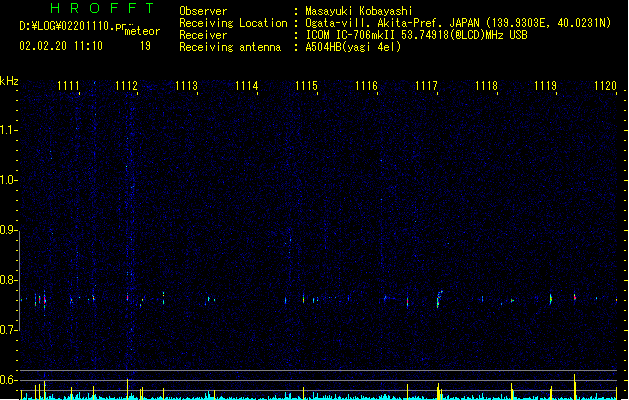Screen dimensions: 629x400
Task: Click the 0.6 kHz frequency label
Action: (8, 380)
